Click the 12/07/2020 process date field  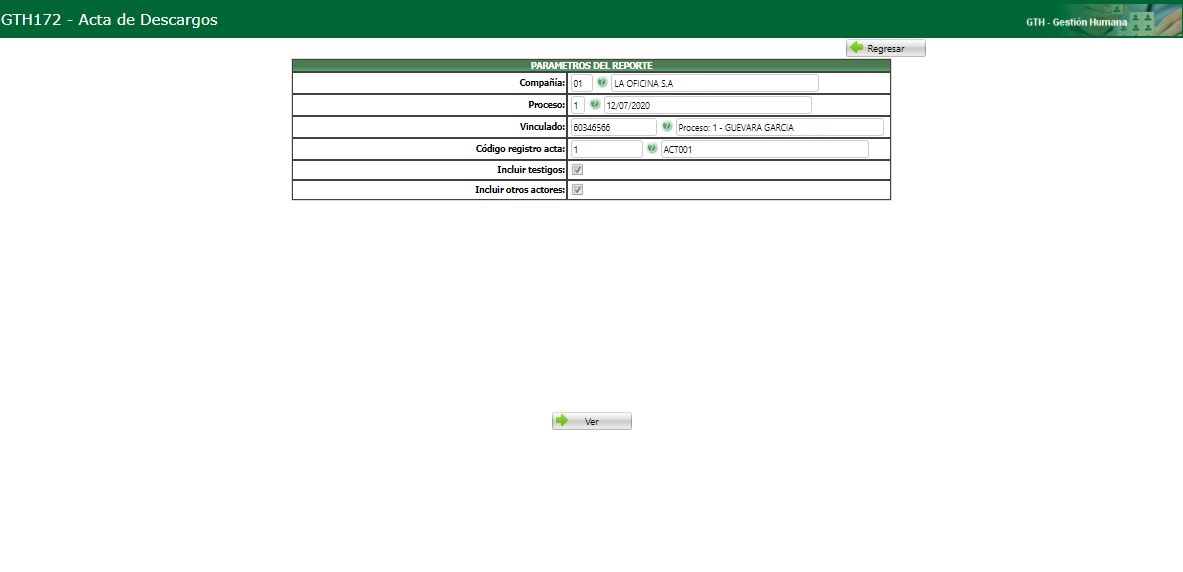click(x=708, y=105)
